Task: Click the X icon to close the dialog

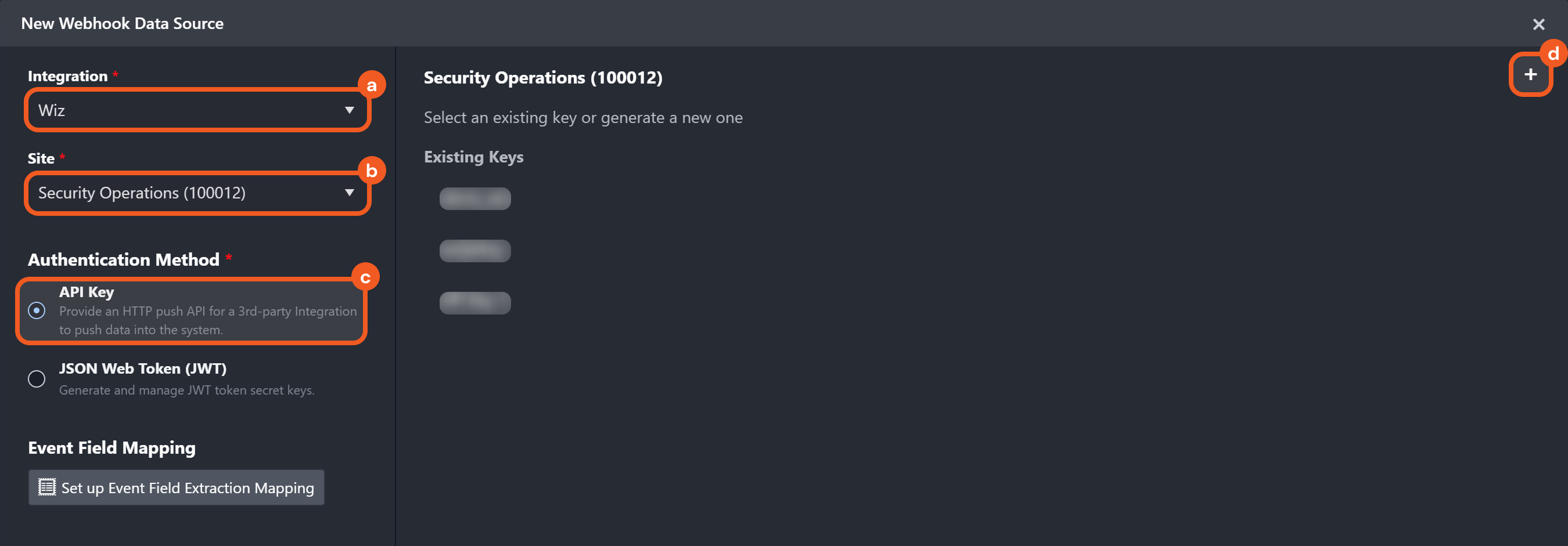Action: pyautogui.click(x=1539, y=24)
